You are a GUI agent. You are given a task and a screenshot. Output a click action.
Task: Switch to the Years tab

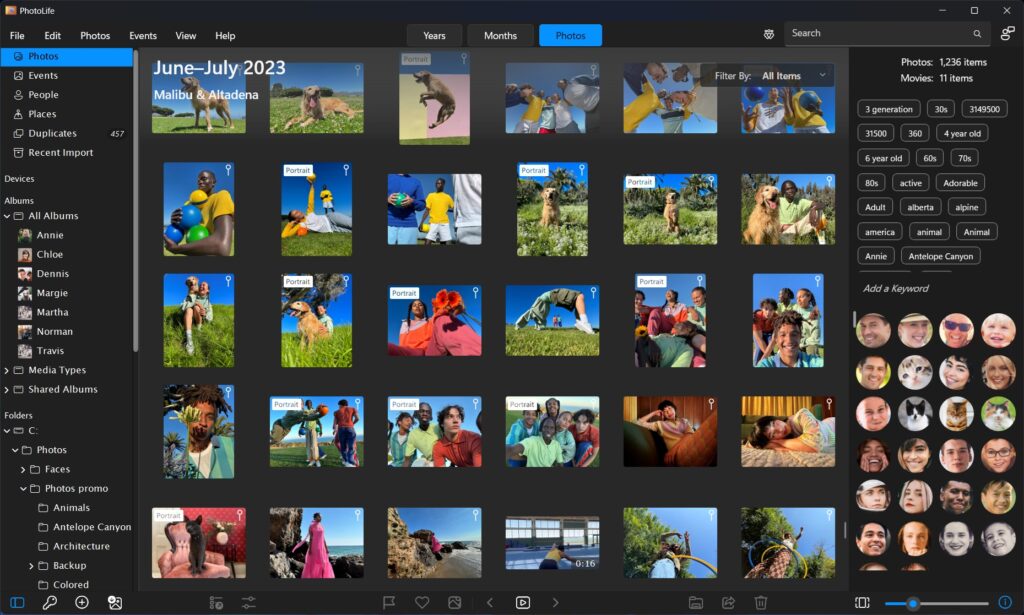434,35
